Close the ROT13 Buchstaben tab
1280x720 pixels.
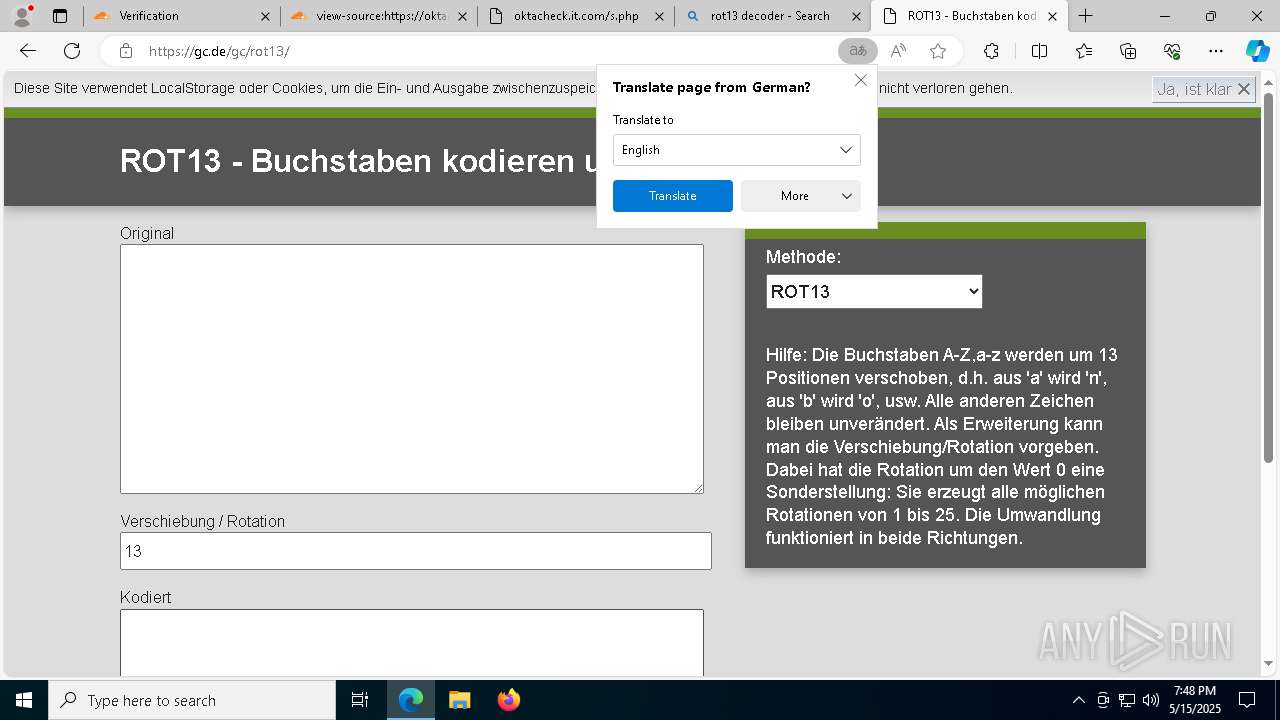tap(1052, 16)
